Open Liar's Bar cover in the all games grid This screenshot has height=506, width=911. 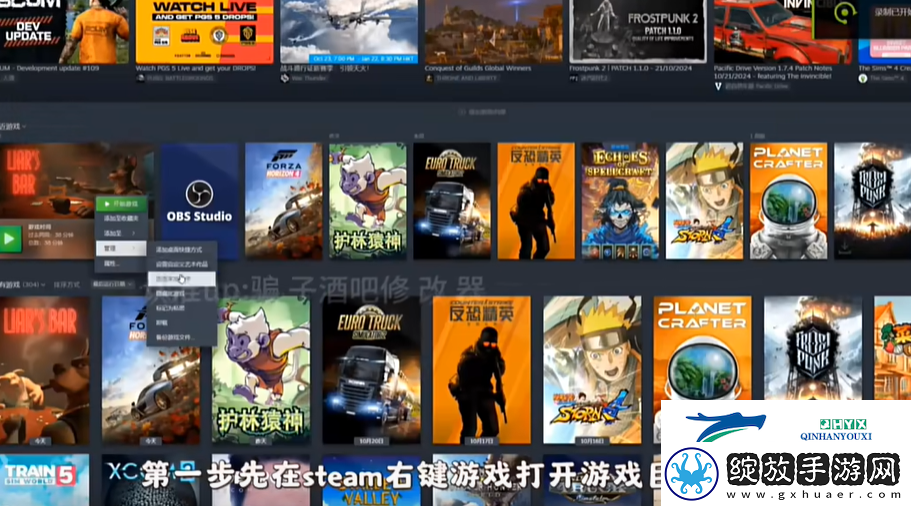click(x=45, y=371)
